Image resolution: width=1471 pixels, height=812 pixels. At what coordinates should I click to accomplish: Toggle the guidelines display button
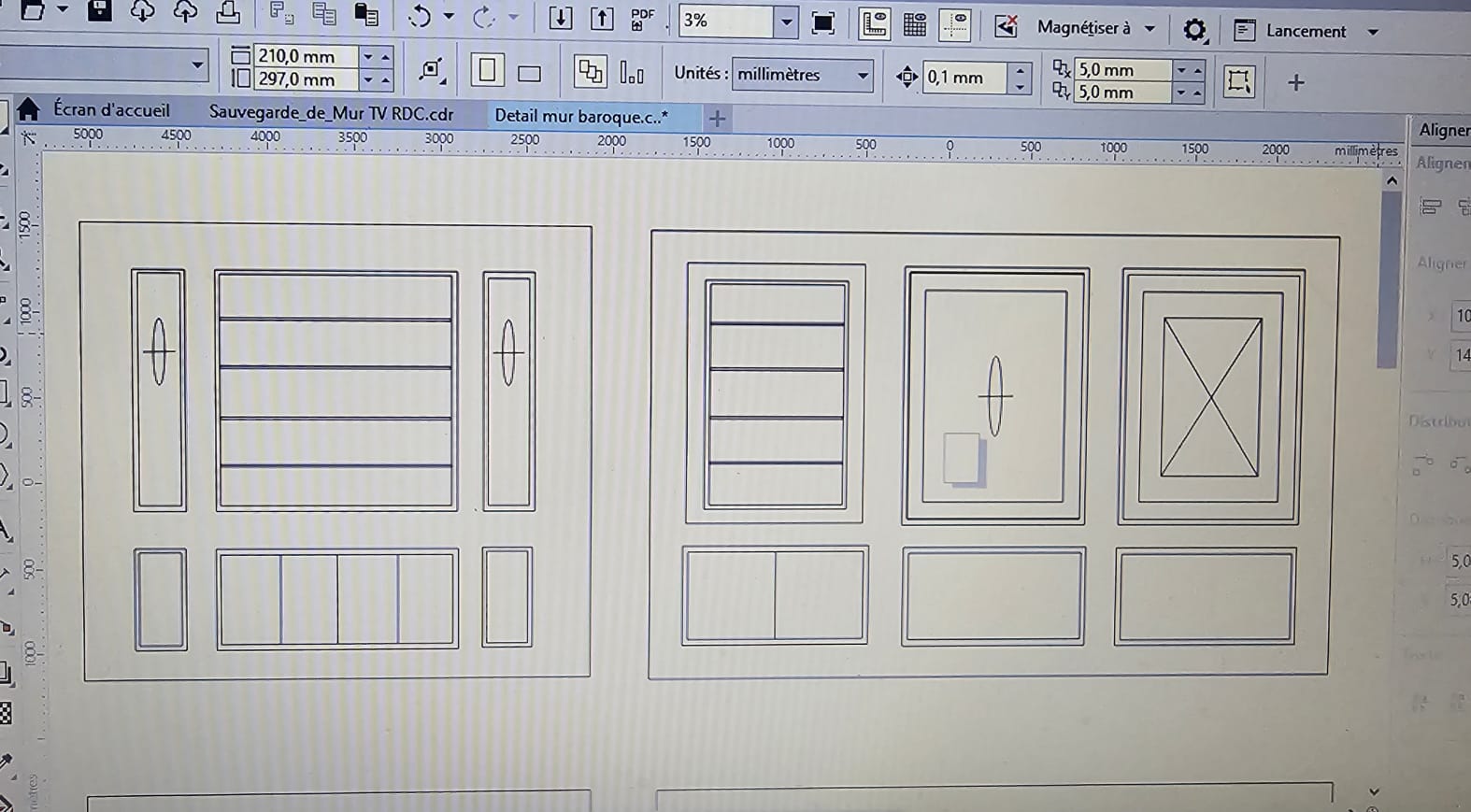click(955, 25)
